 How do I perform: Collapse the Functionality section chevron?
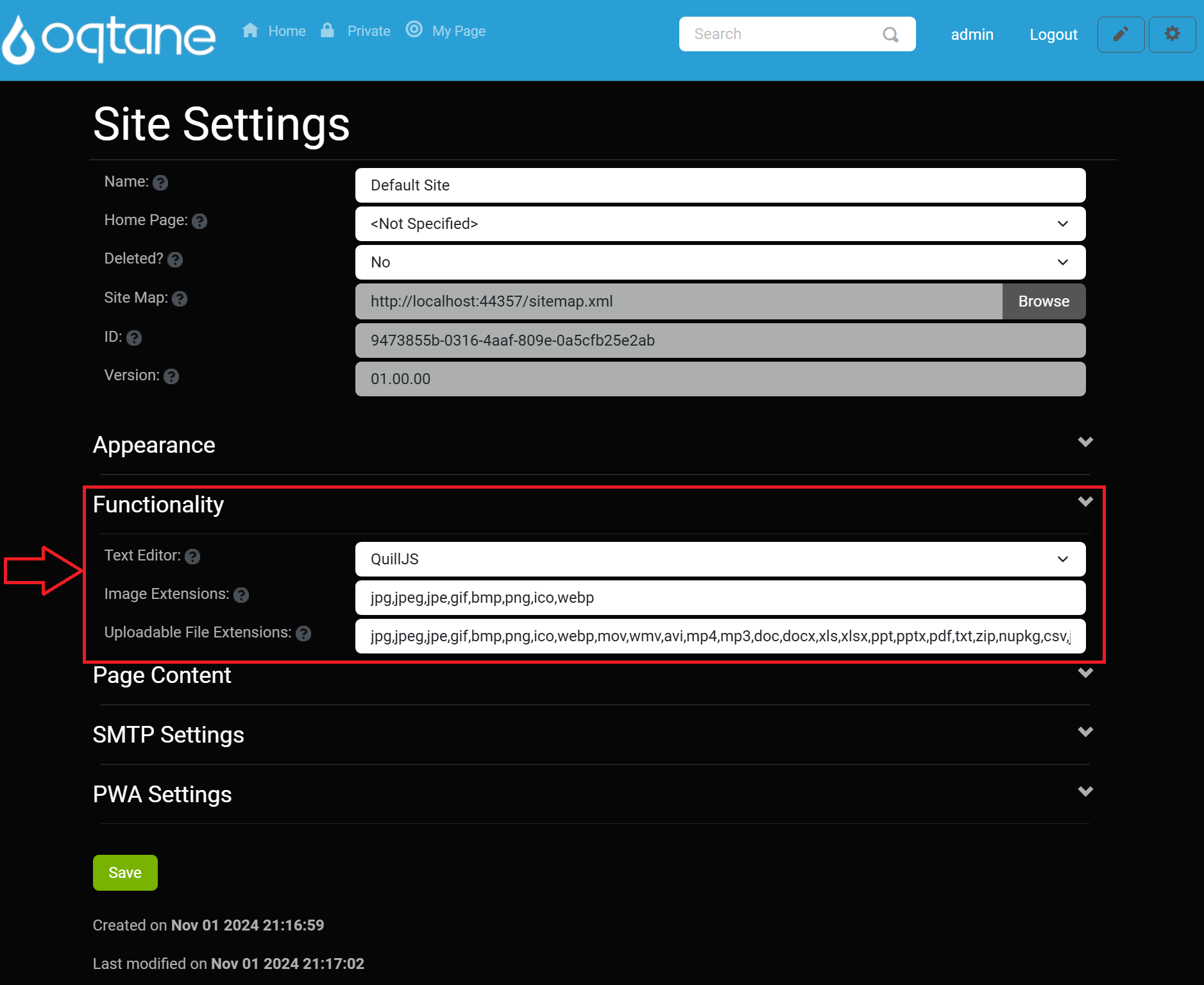click(x=1085, y=501)
